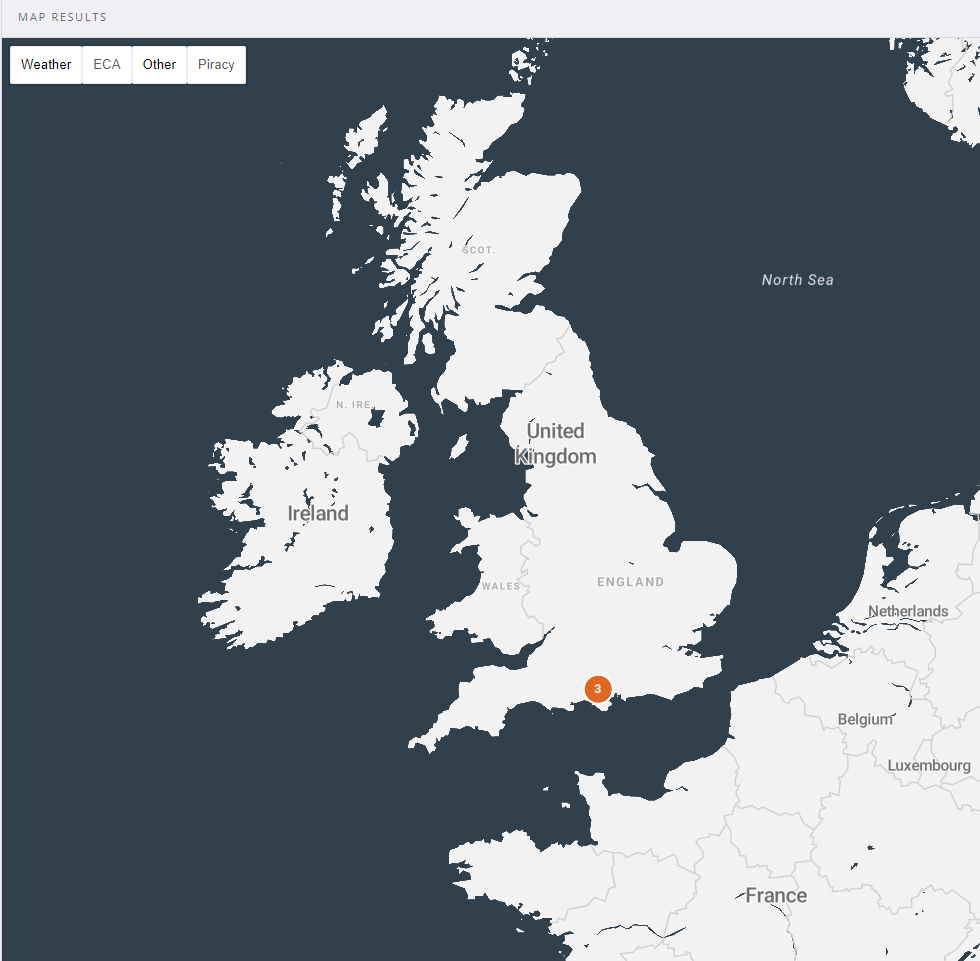Select the SCOT. region label
The image size is (980, 961).
479,250
